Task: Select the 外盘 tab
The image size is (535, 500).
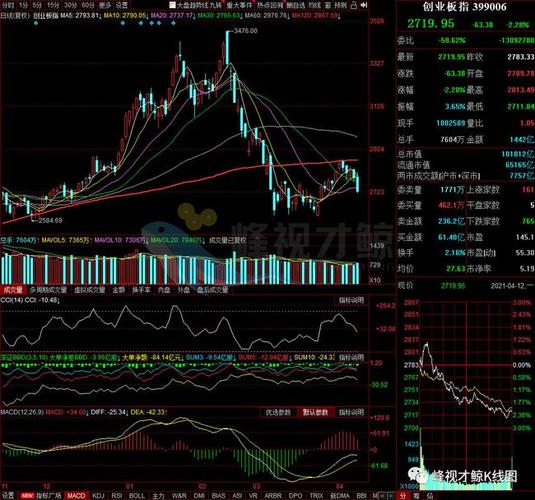Action: point(183,290)
